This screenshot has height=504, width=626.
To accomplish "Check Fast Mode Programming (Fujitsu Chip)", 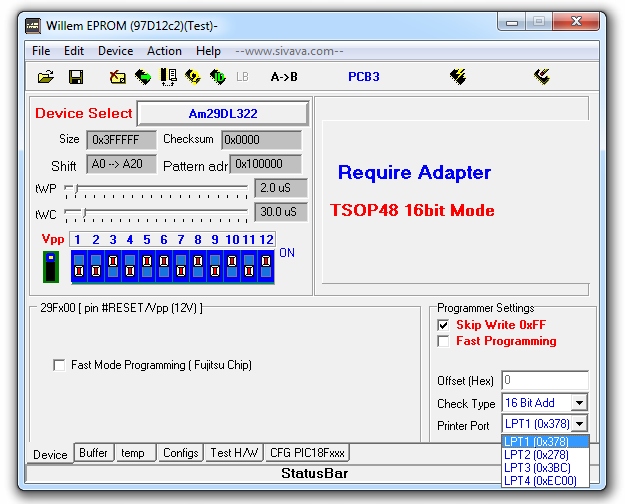I will (59, 365).
